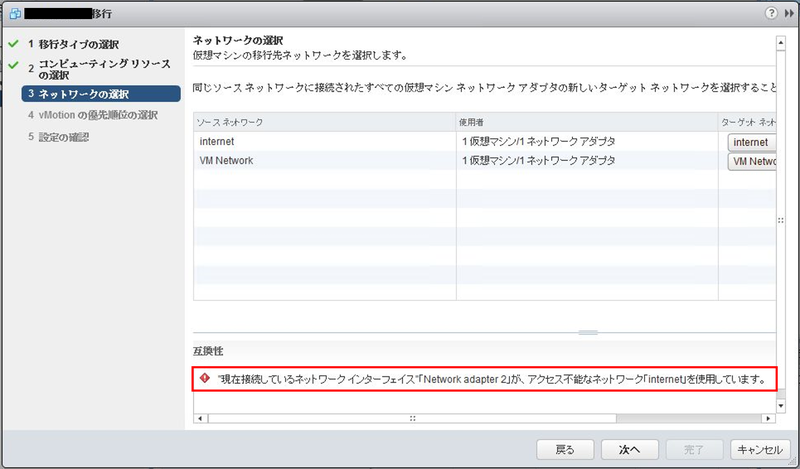800x469 pixels.
Task: Click the horizontal scrollbar left arrow
Action: point(200,418)
